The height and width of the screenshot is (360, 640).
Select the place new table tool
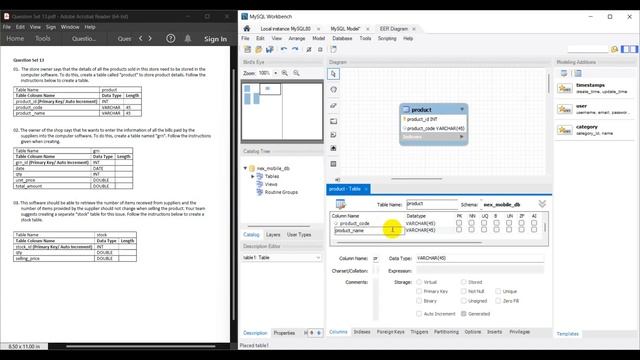333,164
